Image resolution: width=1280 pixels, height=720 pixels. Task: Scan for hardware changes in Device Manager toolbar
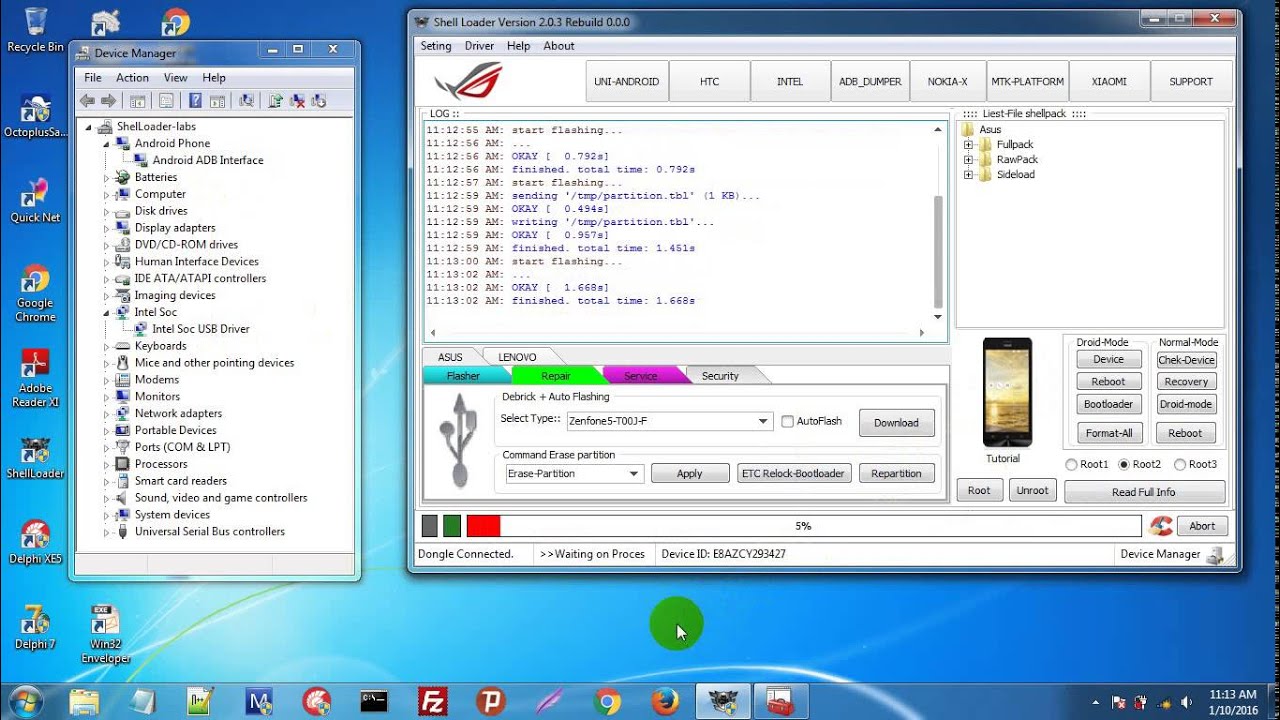point(246,100)
